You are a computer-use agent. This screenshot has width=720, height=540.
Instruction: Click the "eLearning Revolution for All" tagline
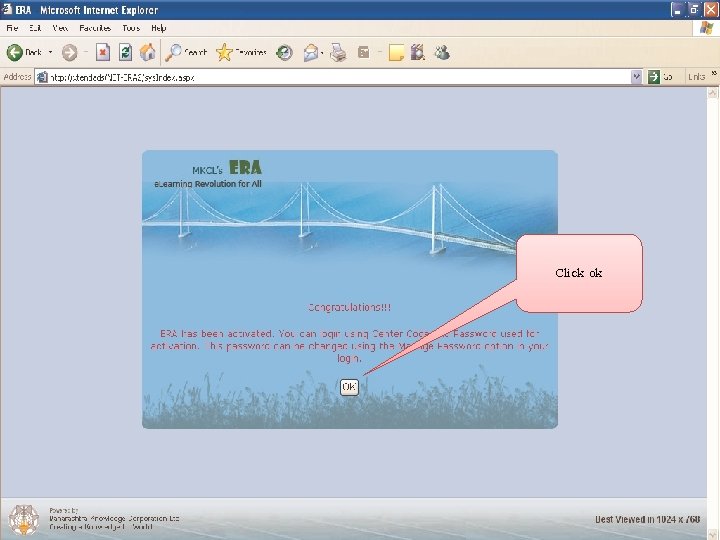click(208, 184)
